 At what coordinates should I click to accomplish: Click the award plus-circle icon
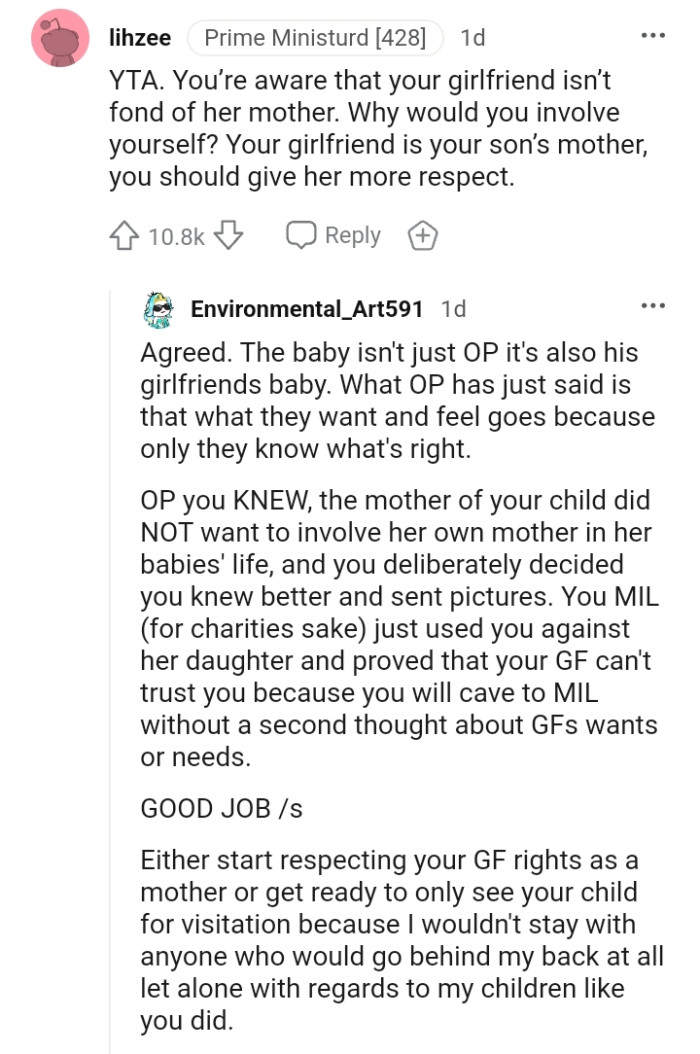(422, 235)
